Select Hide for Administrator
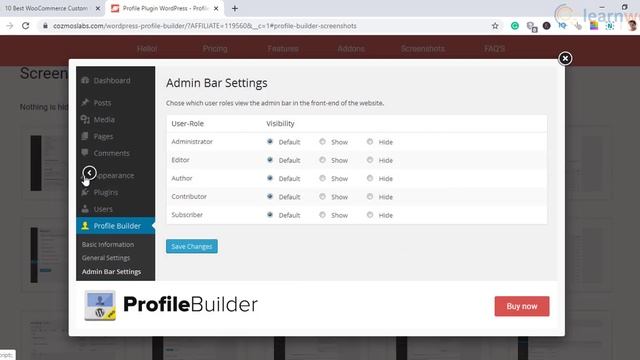The width and height of the screenshot is (640, 360). click(370, 142)
